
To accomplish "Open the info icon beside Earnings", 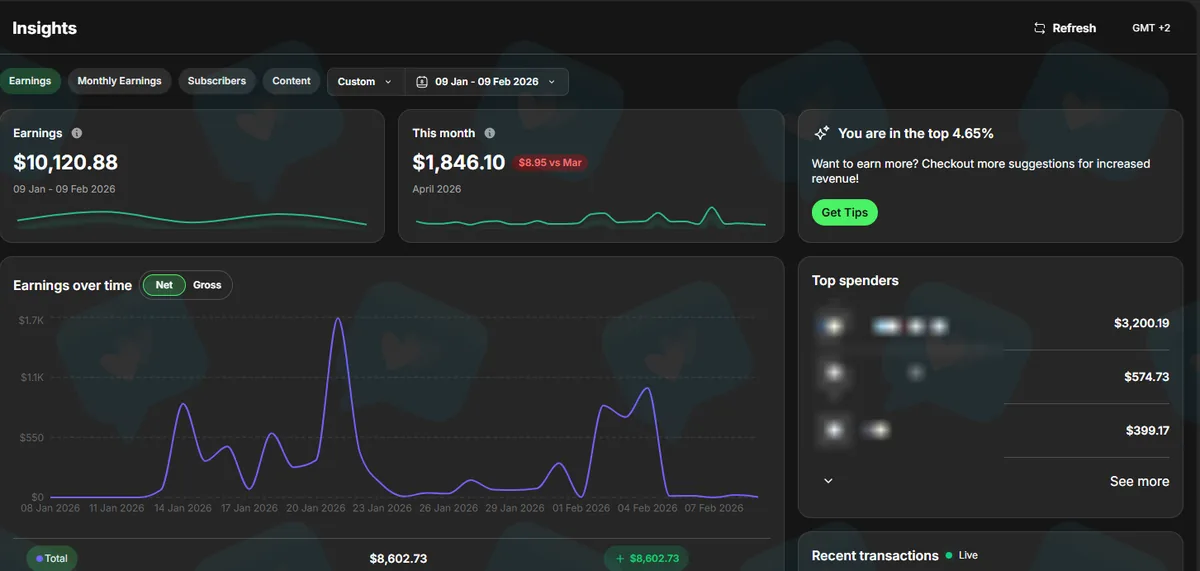I will [77, 133].
